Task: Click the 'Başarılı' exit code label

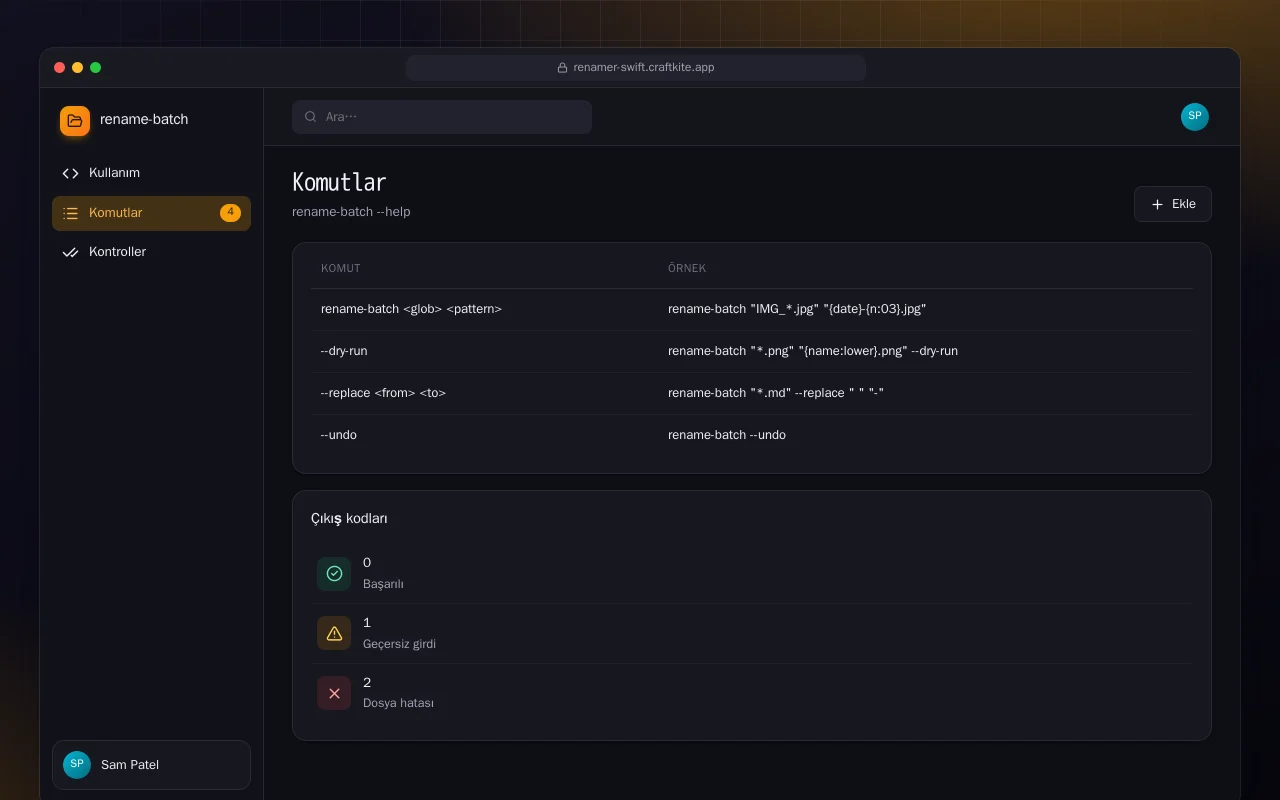Action: point(383,584)
